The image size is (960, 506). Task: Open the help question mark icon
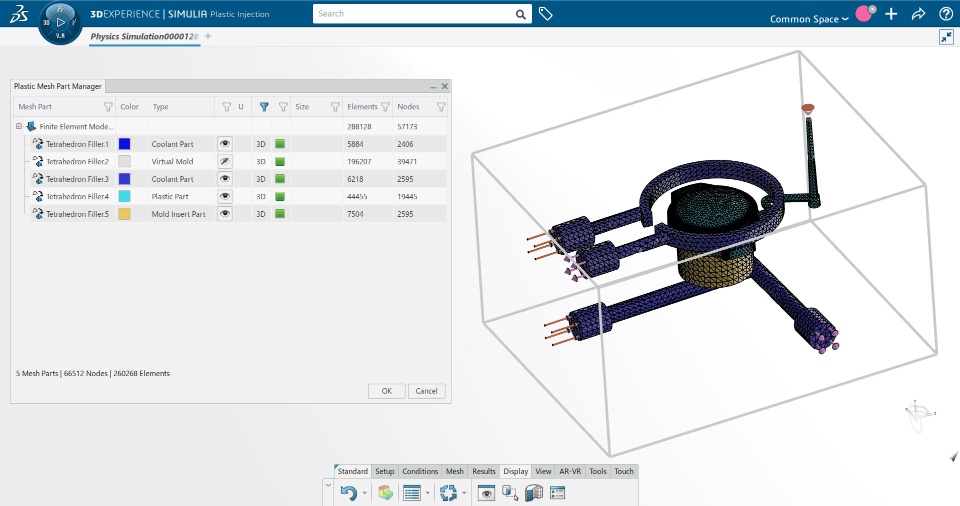945,15
